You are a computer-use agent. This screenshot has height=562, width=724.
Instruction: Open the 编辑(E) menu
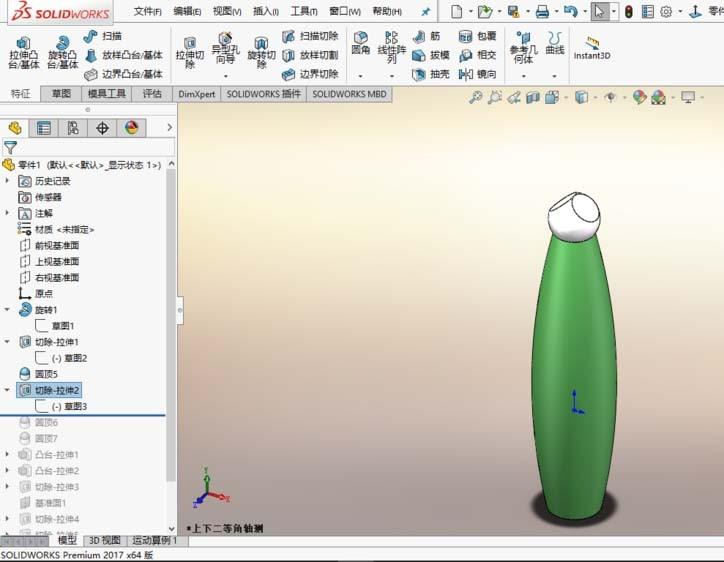point(187,12)
